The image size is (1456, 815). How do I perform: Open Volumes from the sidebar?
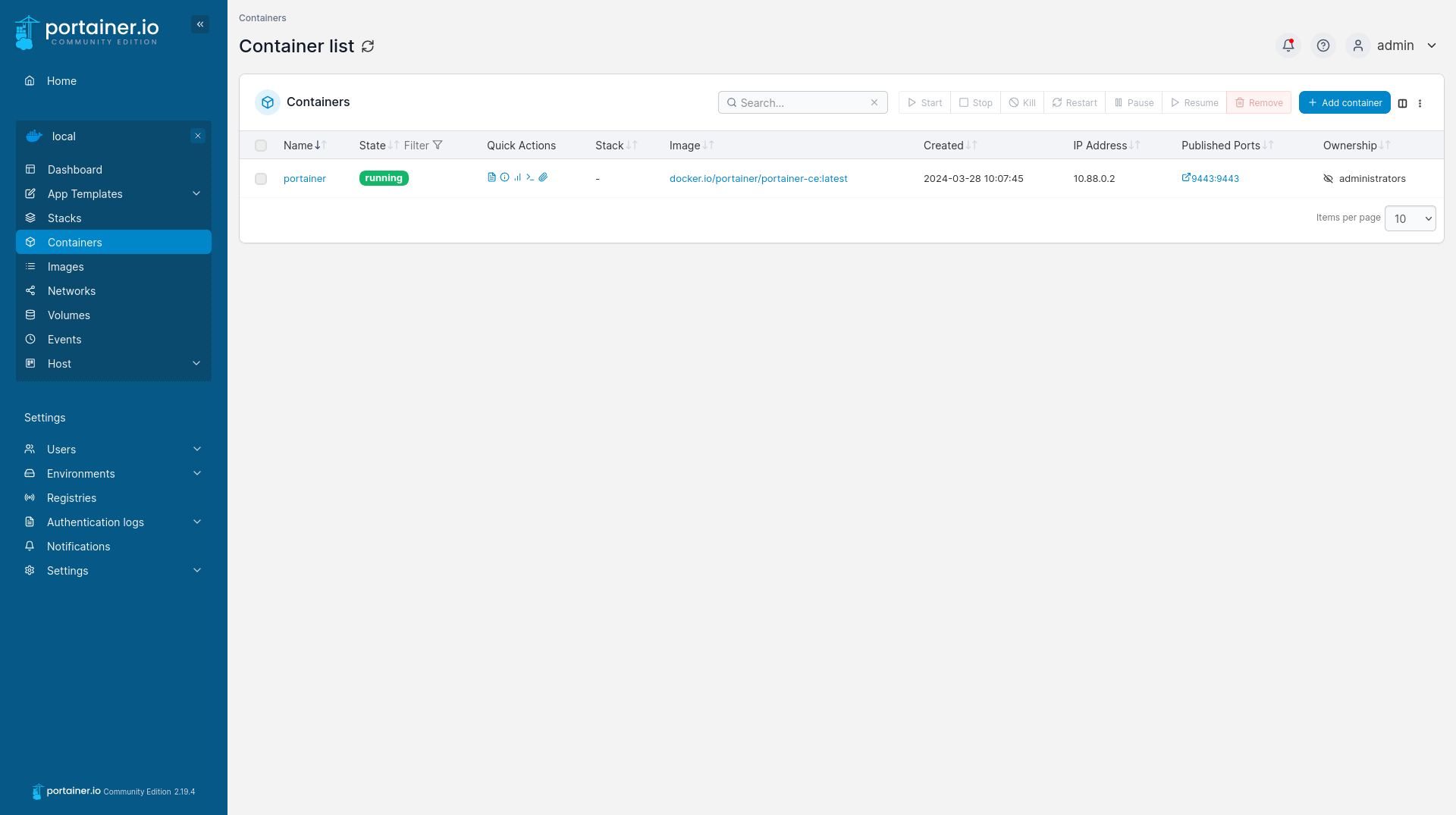pos(68,315)
